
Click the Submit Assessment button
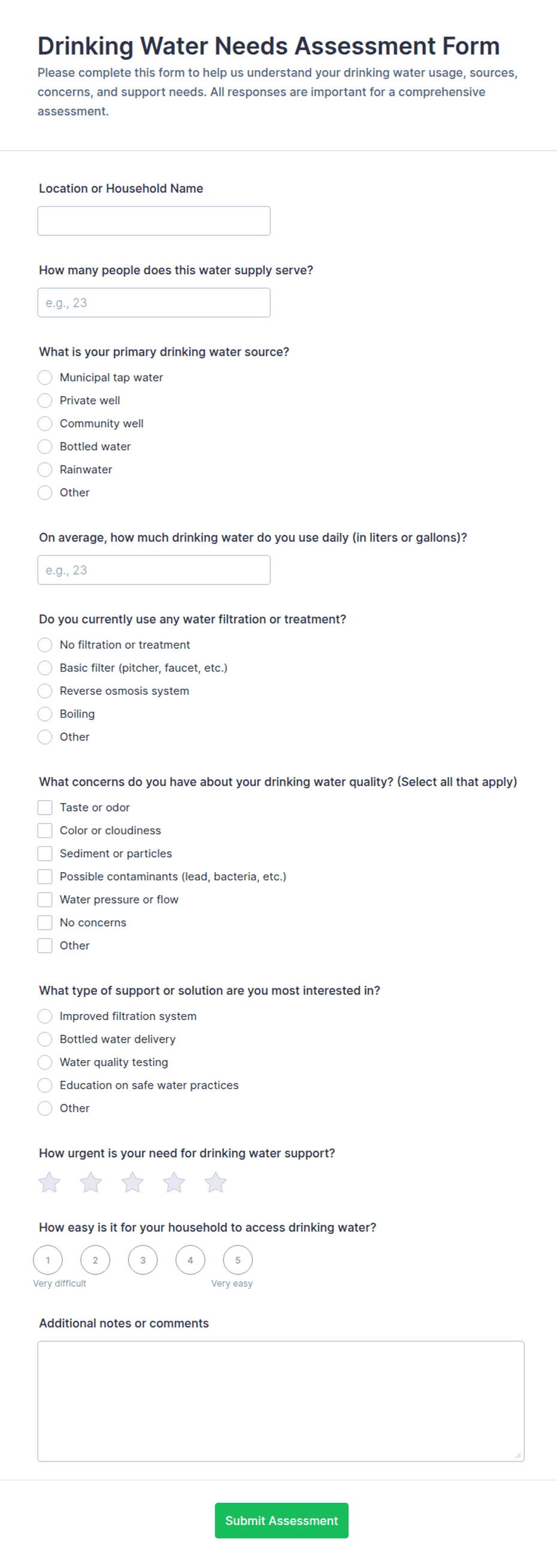281,1521
